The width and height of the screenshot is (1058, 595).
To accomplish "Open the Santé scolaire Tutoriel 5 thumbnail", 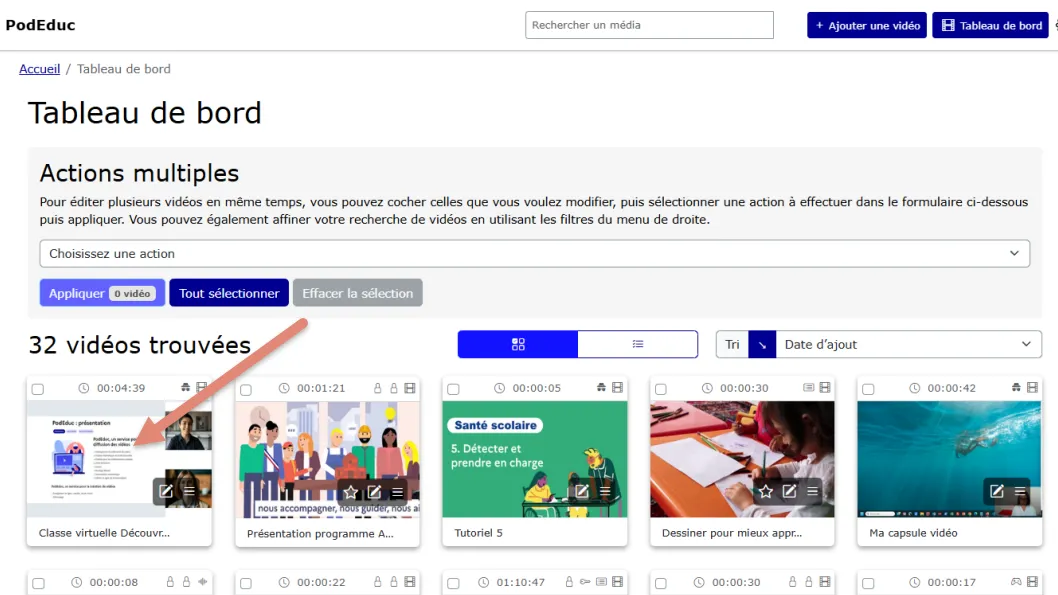I will click(x=534, y=459).
